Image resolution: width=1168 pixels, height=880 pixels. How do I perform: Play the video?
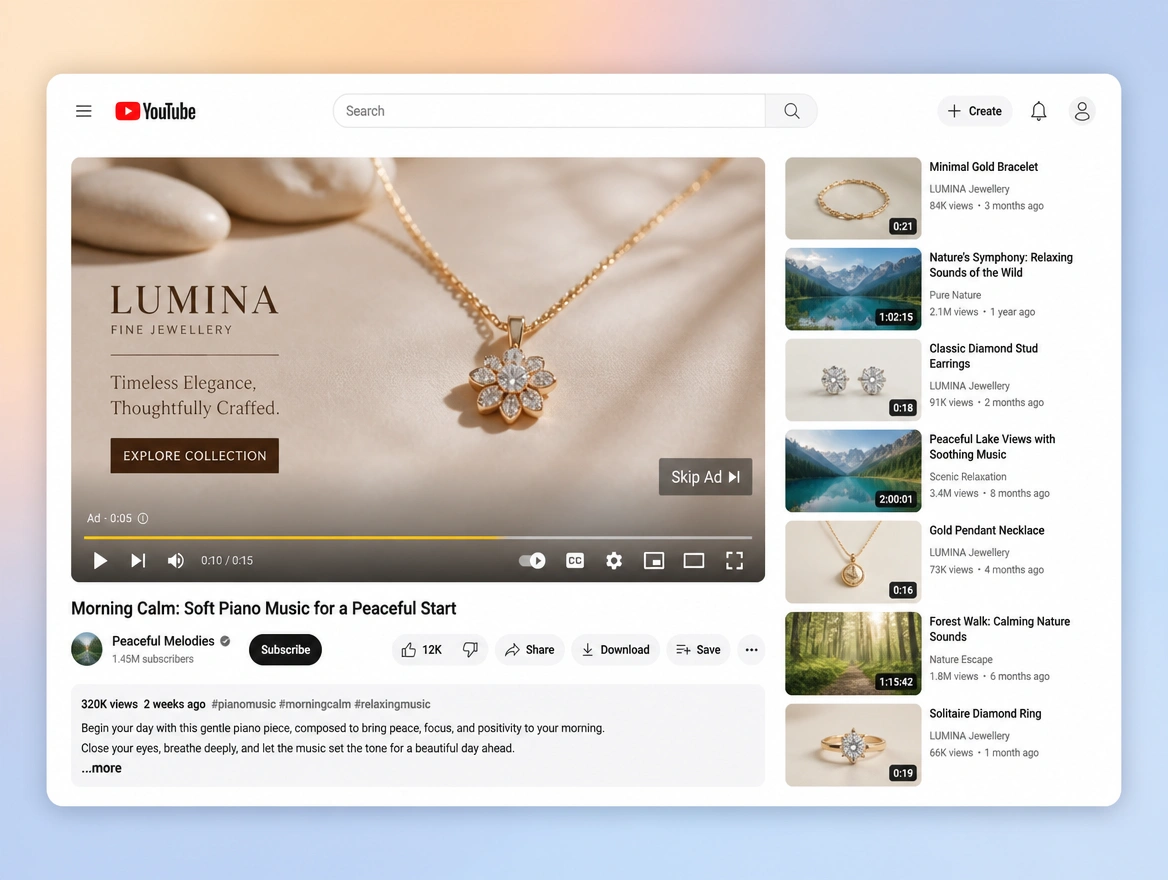pyautogui.click(x=100, y=560)
